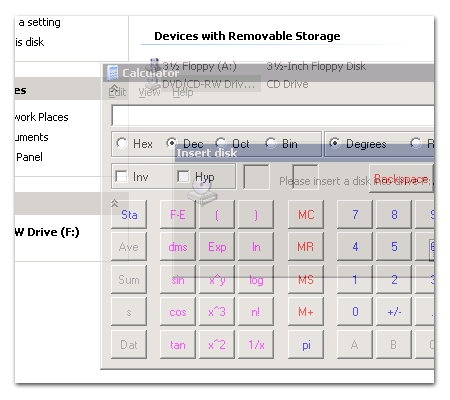Click the Sta button
The image size is (450, 400).
[x=129, y=214]
